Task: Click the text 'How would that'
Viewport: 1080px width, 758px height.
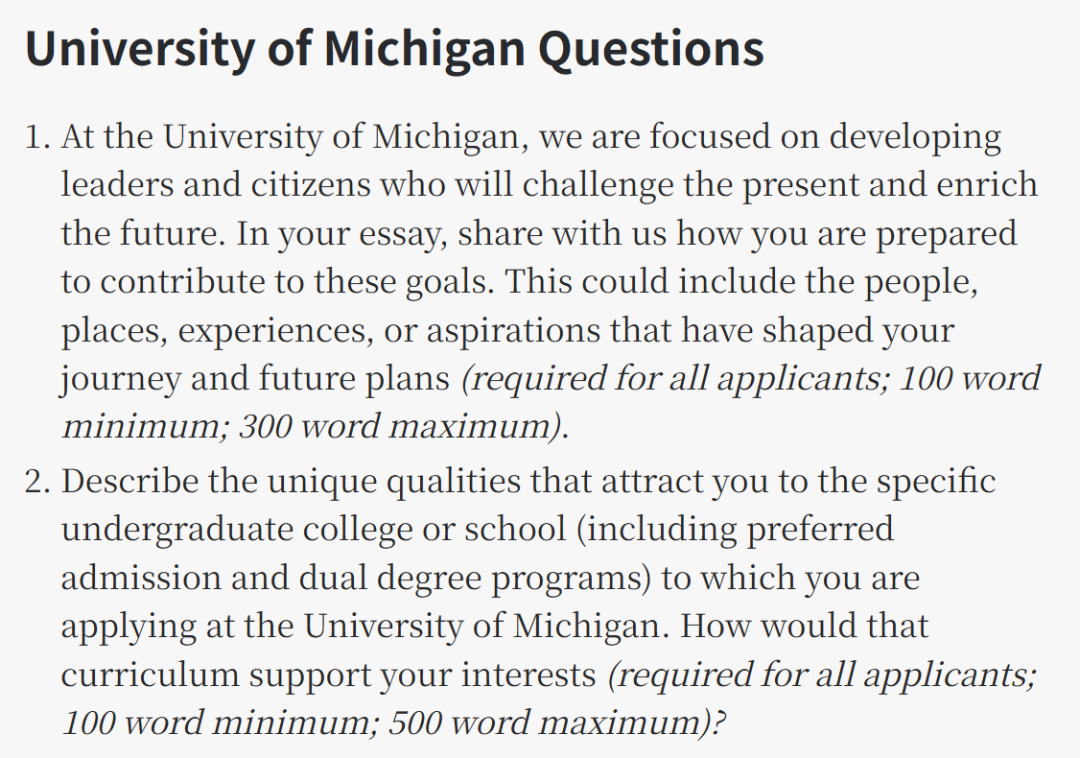Action: click(x=804, y=626)
